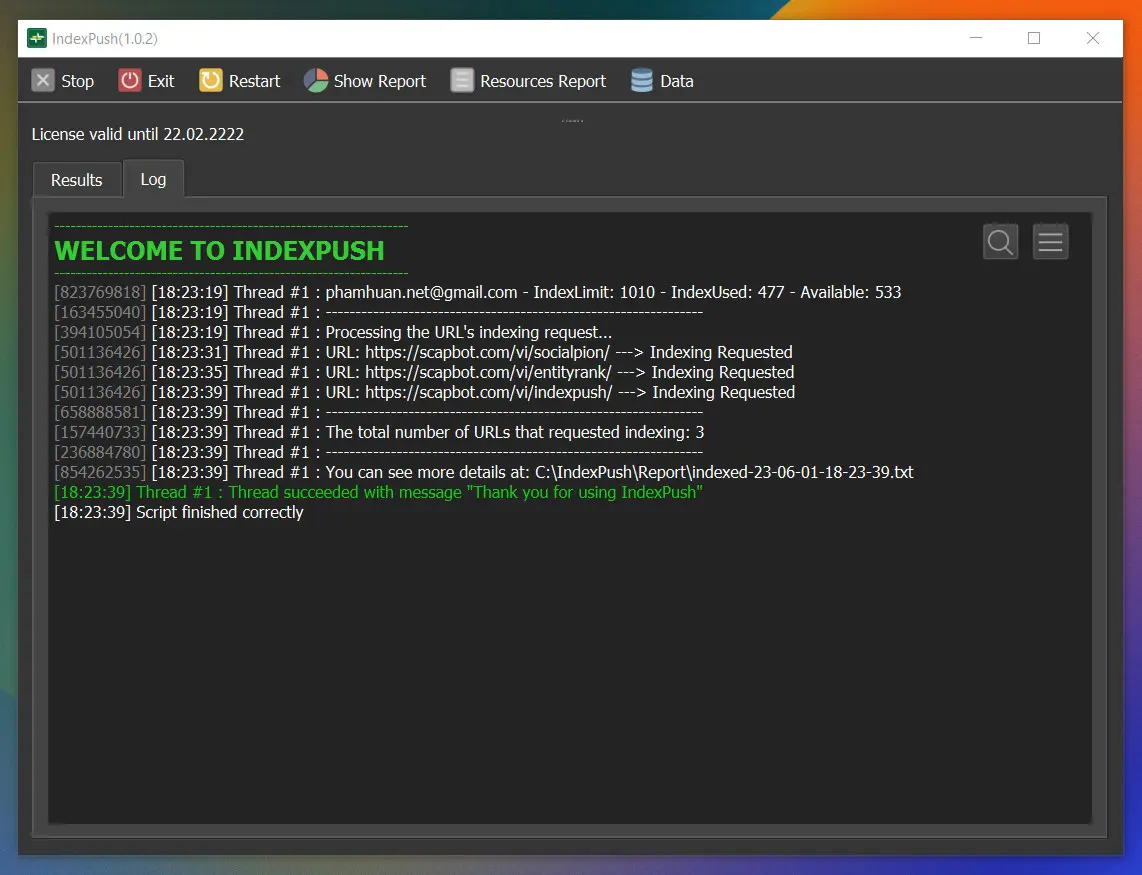Click 'total number of URLs that requested indexing' line
The height and width of the screenshot is (875, 1142).
tap(379, 432)
